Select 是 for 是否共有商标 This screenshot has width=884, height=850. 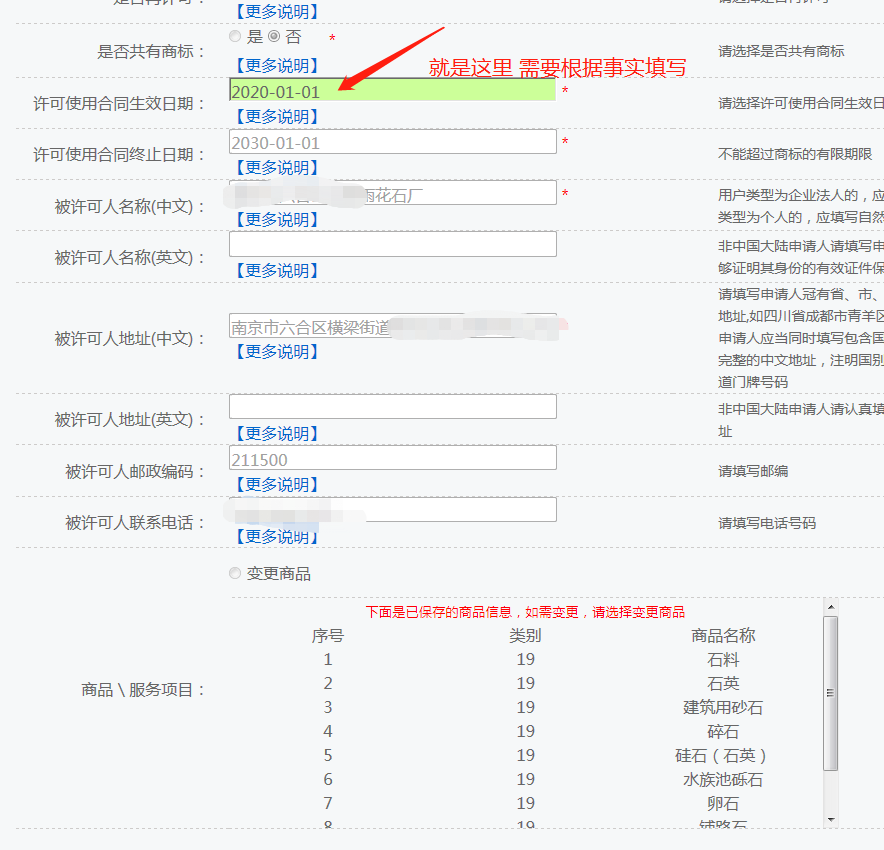point(235,37)
